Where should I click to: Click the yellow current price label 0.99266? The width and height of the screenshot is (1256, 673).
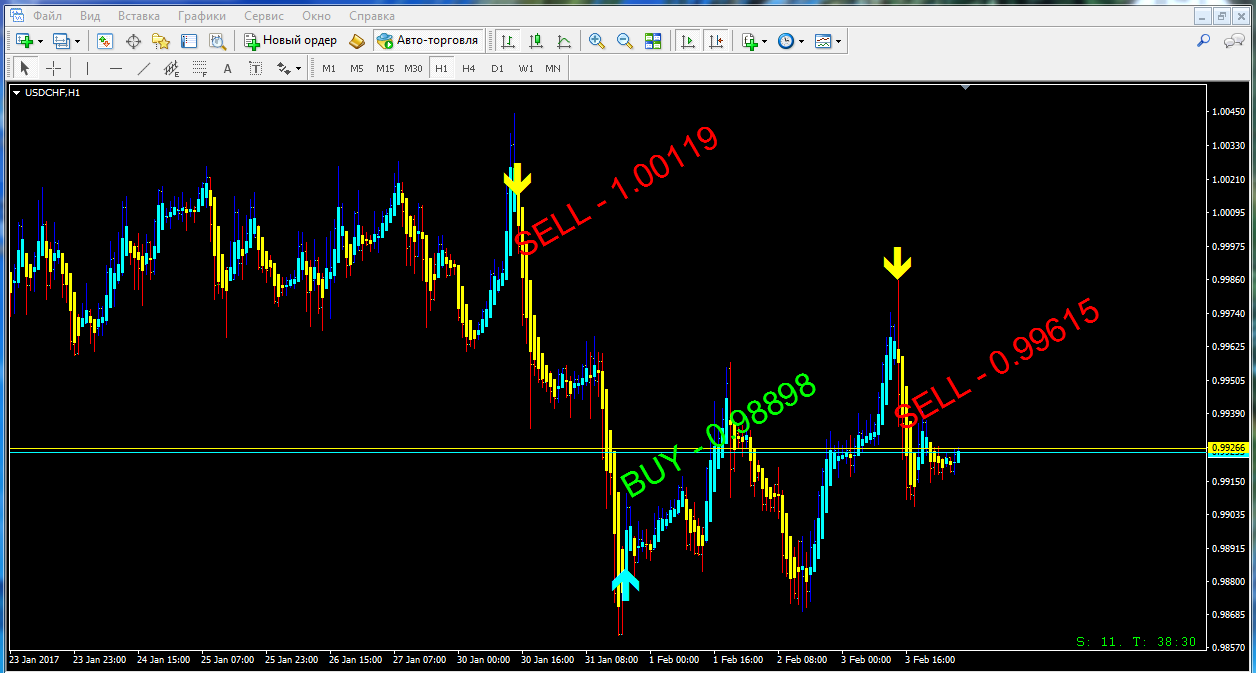point(1227,448)
